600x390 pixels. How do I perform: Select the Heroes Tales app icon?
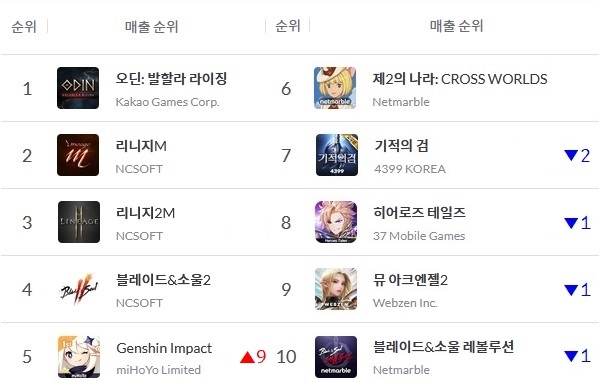pos(336,222)
